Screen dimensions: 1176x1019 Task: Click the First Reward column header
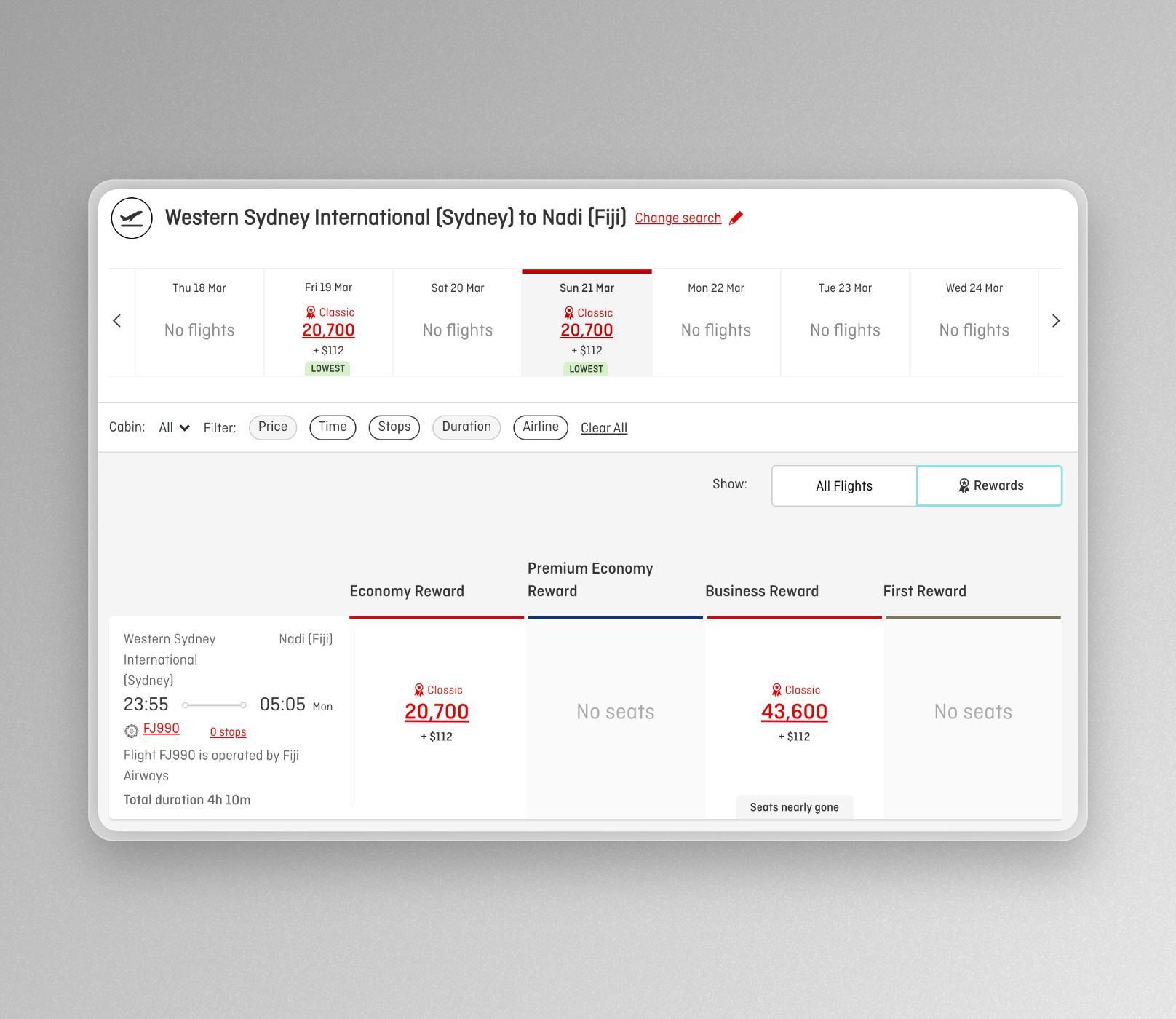925,591
